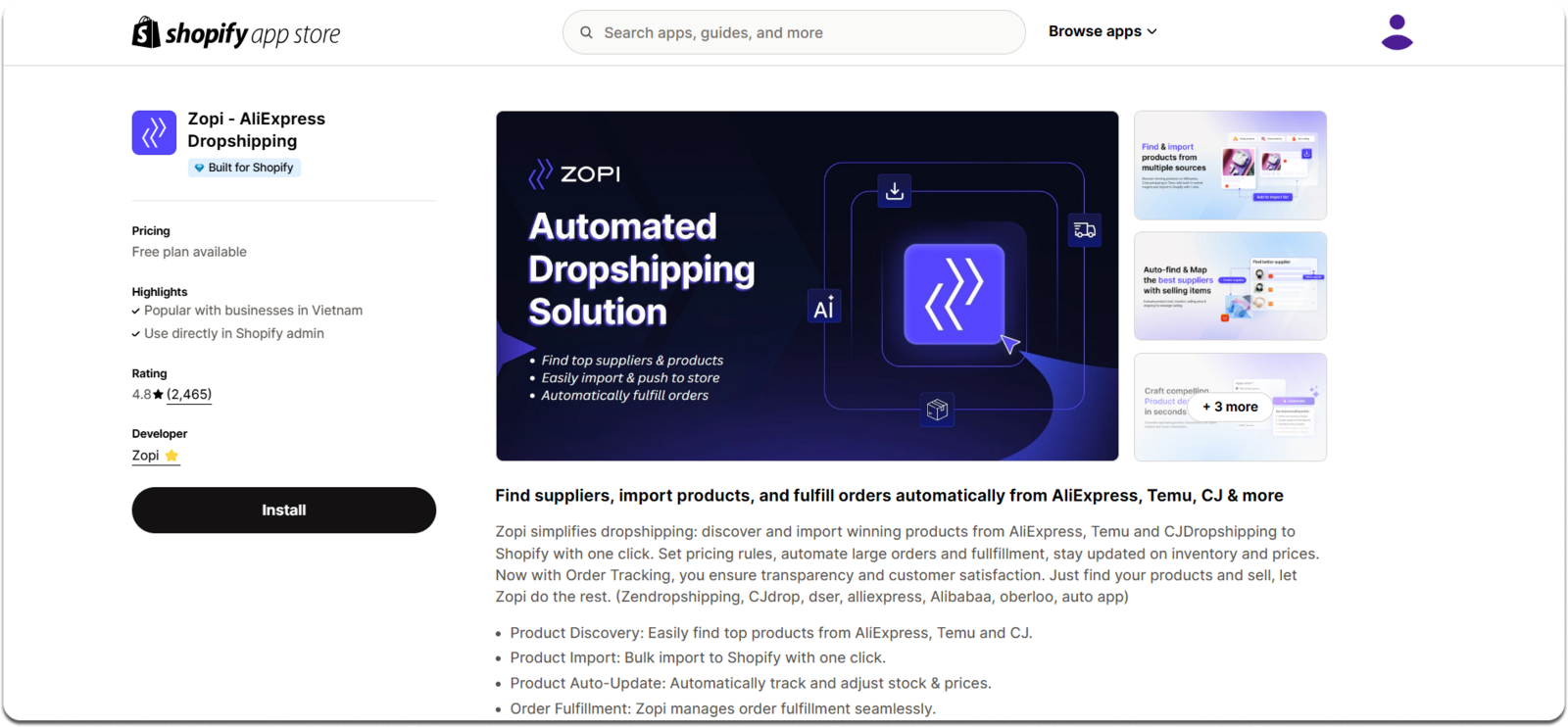Click the Zopi - AliExpress Dropshipping title
Screen dimensions: 1568x727
(257, 129)
